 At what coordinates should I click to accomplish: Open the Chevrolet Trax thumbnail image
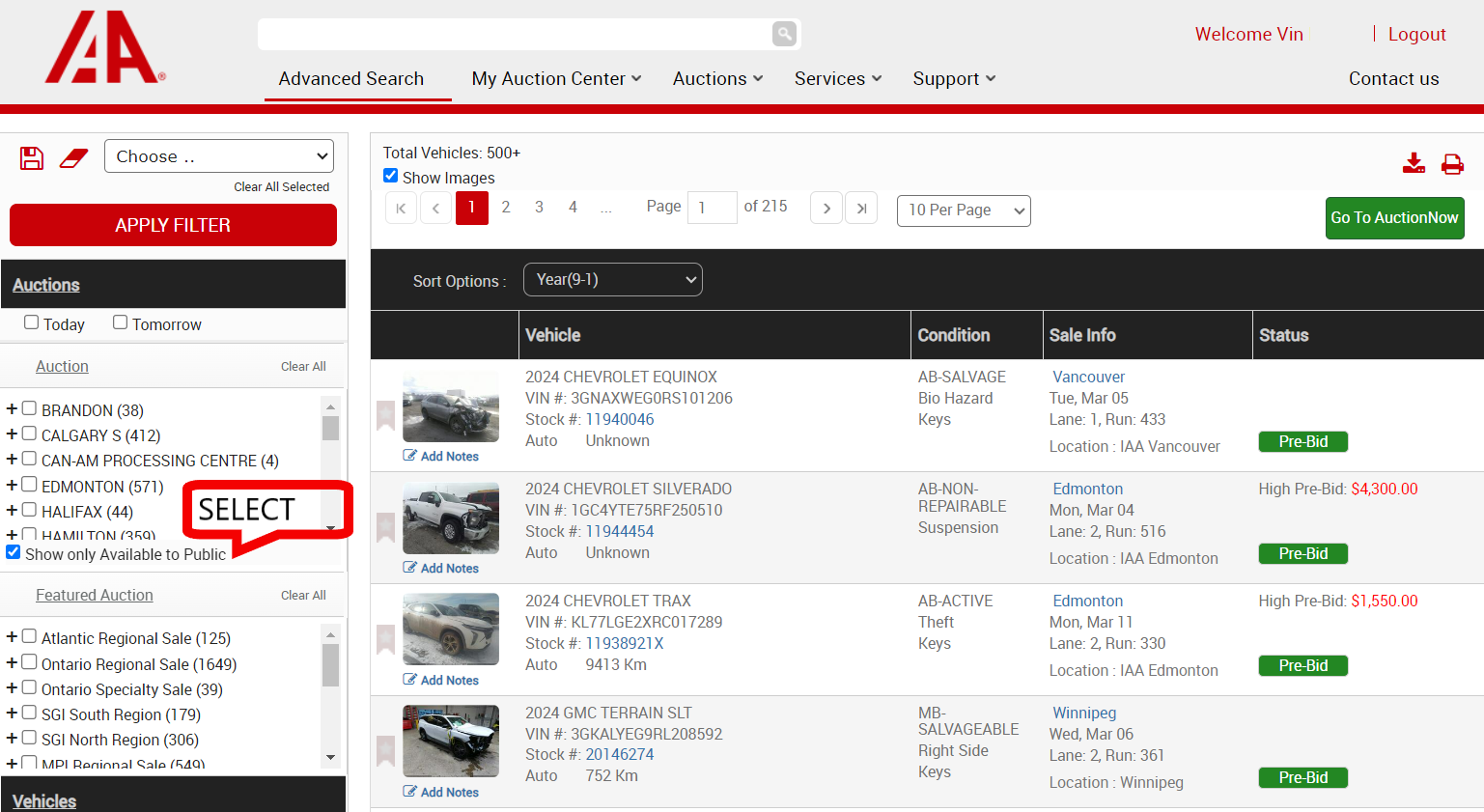tap(451, 629)
